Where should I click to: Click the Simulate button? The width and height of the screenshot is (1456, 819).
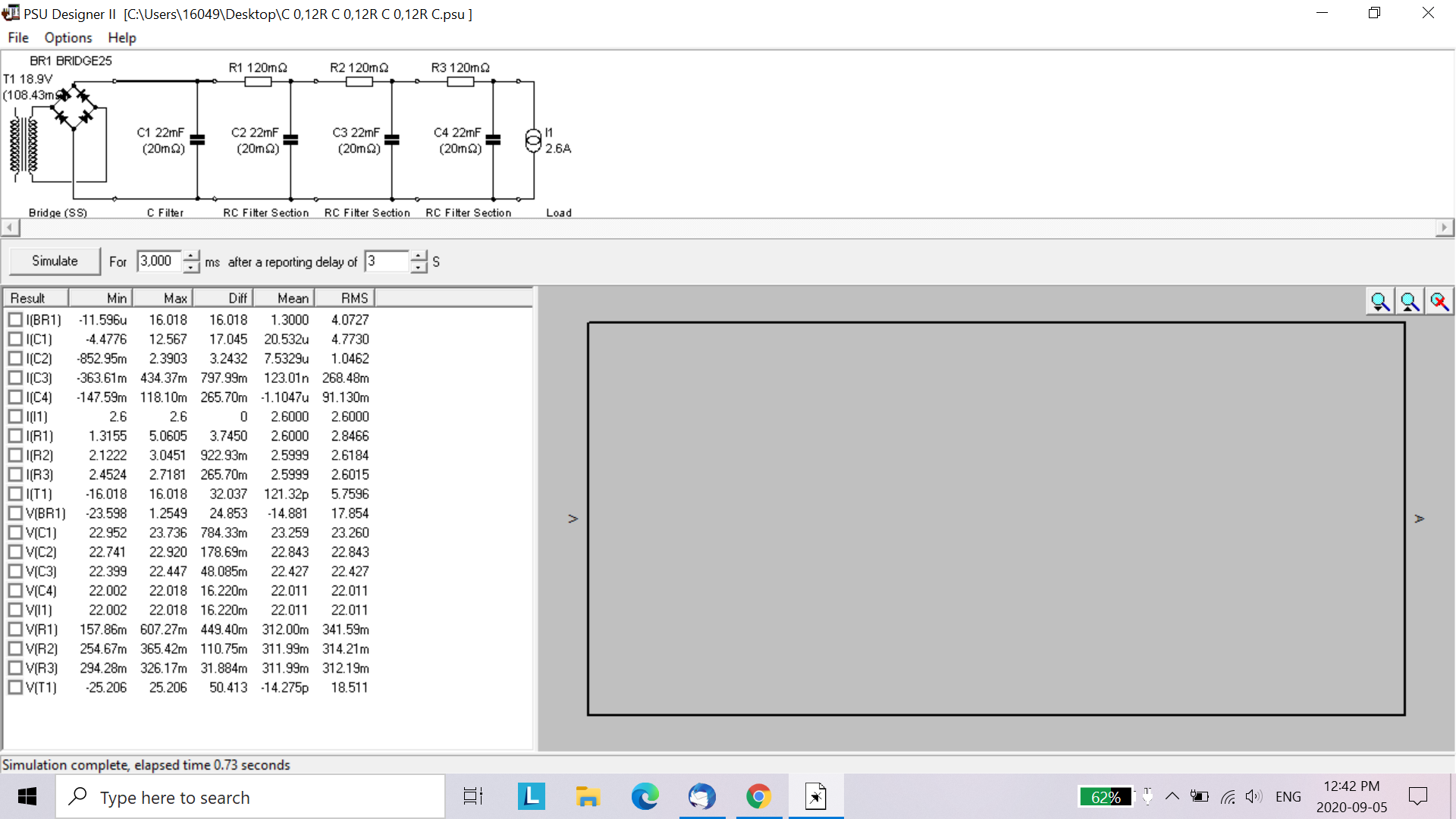pos(55,261)
